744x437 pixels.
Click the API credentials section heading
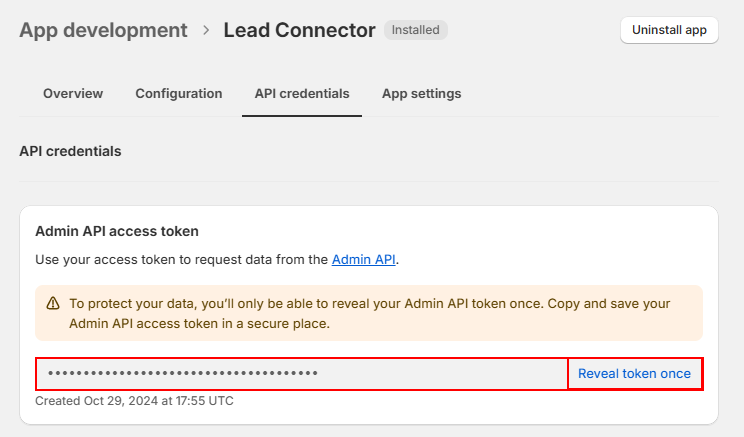tap(70, 151)
